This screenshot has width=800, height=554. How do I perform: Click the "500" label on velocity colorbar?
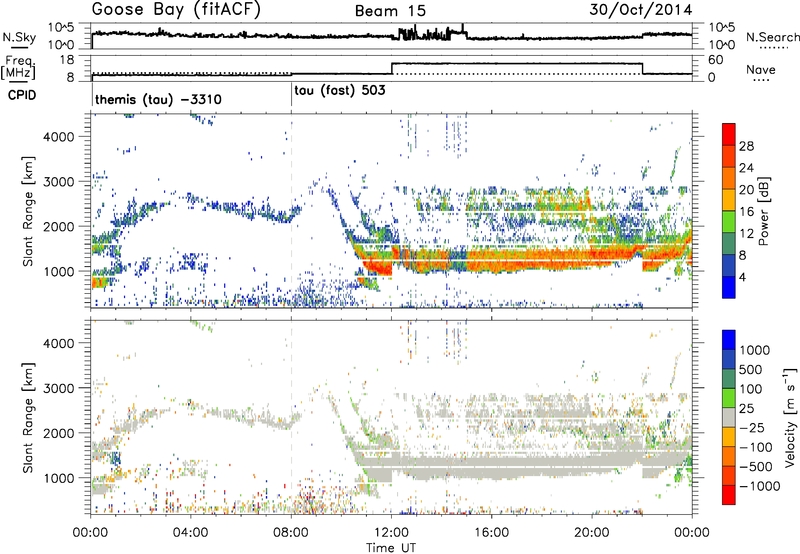(x=752, y=370)
